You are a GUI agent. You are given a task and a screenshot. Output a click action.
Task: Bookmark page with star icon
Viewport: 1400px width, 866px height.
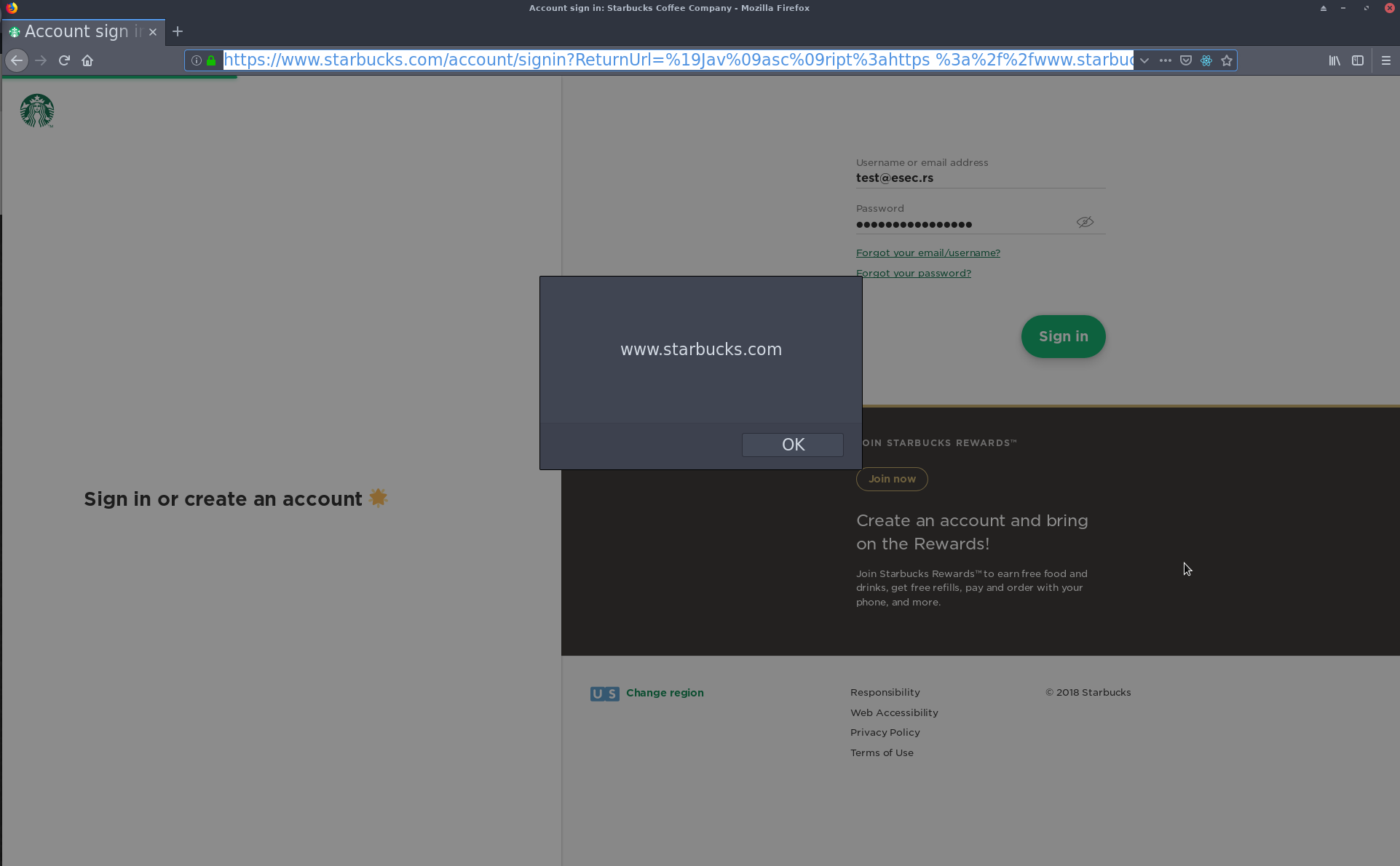[x=1227, y=60]
